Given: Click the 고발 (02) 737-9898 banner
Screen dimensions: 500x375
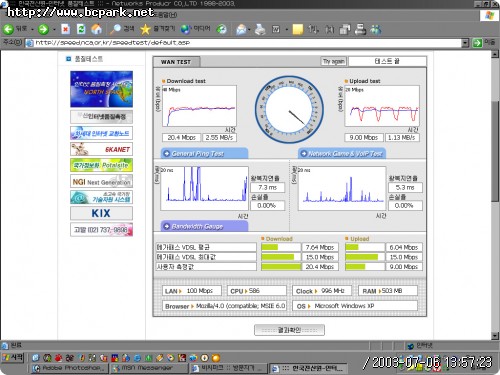Looking at the screenshot, I should coord(101,230).
